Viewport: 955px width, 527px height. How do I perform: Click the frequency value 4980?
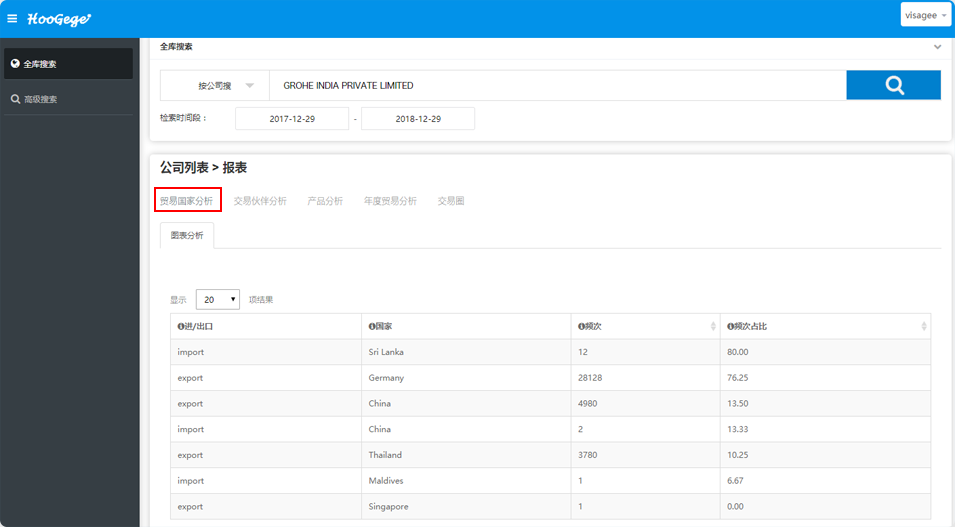(x=588, y=403)
